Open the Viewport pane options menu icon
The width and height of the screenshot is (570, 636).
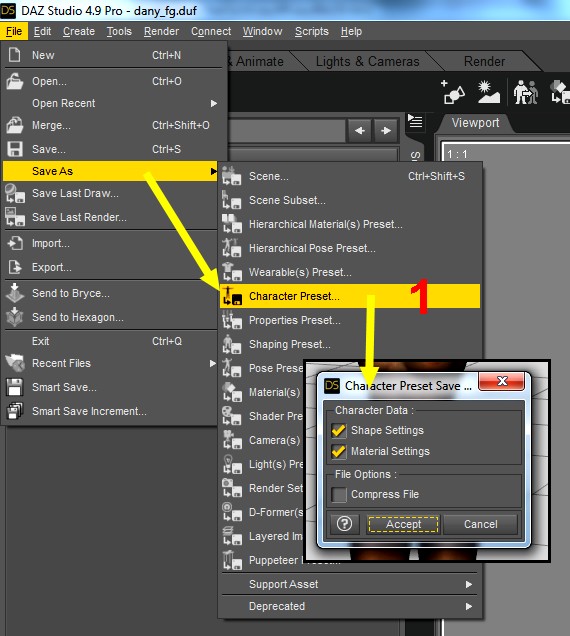pos(415,121)
